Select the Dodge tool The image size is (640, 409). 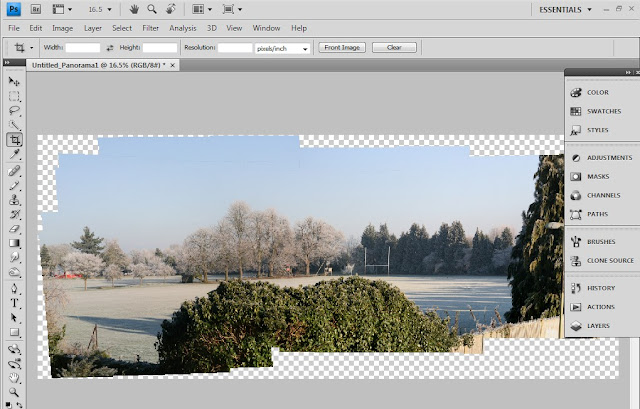tap(14, 272)
